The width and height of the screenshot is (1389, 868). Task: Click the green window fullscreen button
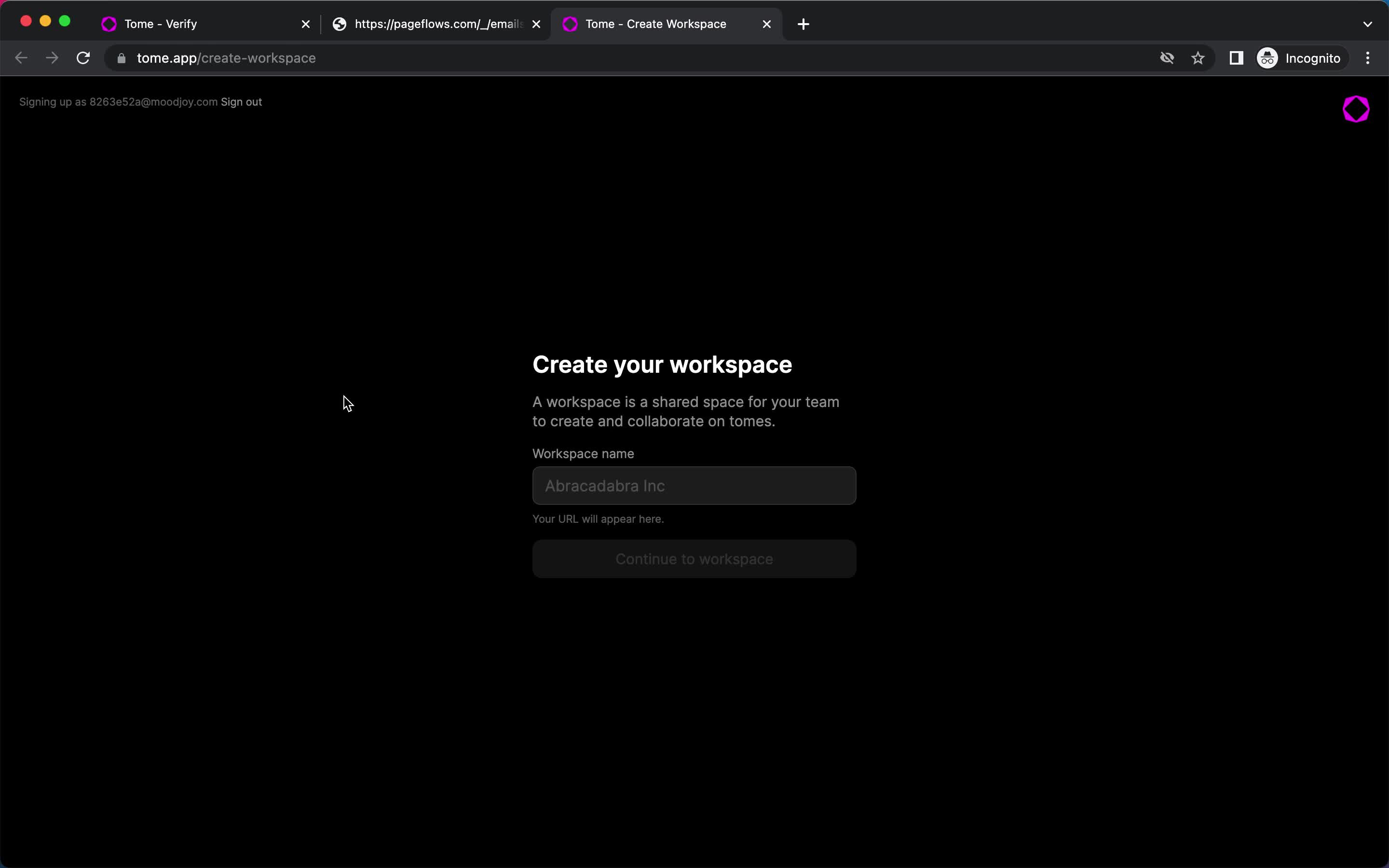[65, 21]
